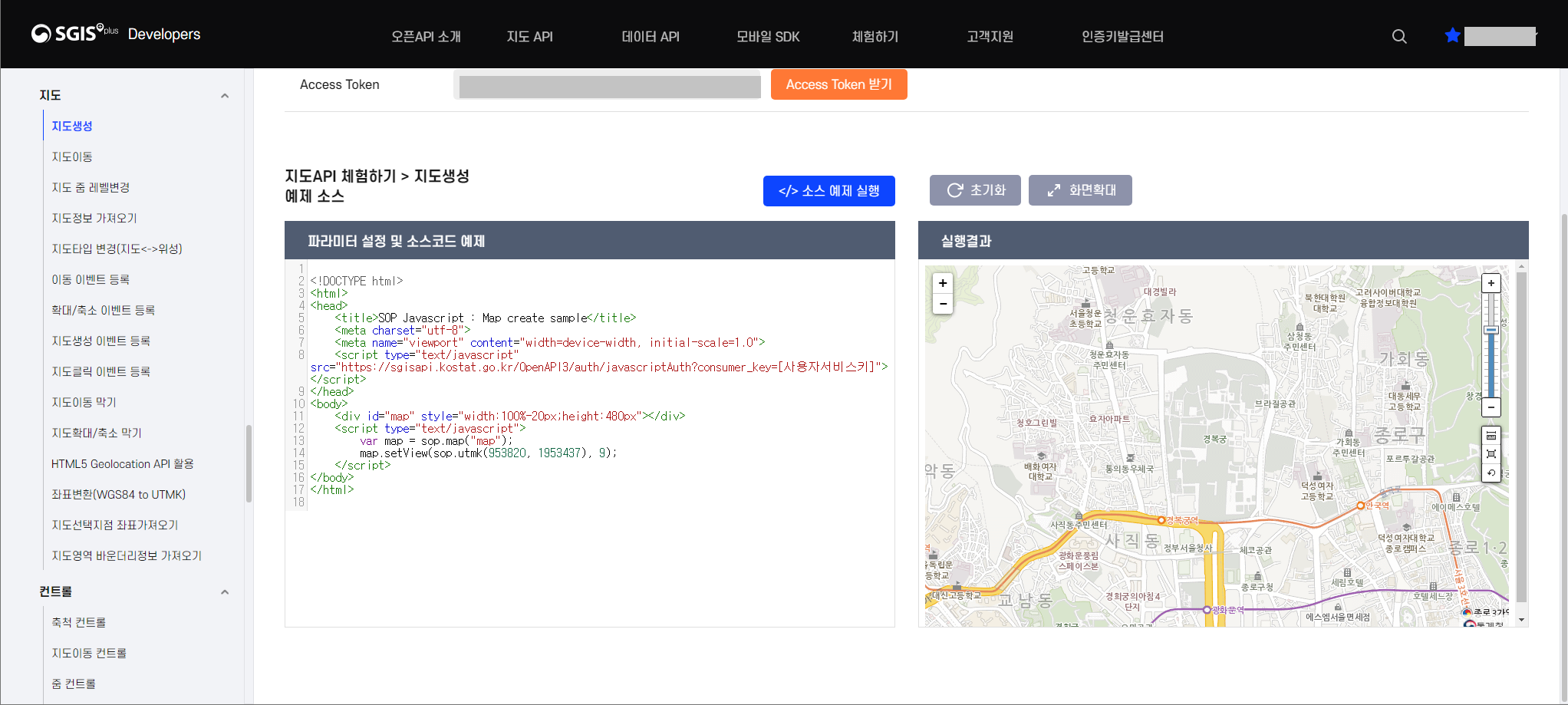Zoom in using right zoom bar plus
The height and width of the screenshot is (705, 1568).
1491,283
